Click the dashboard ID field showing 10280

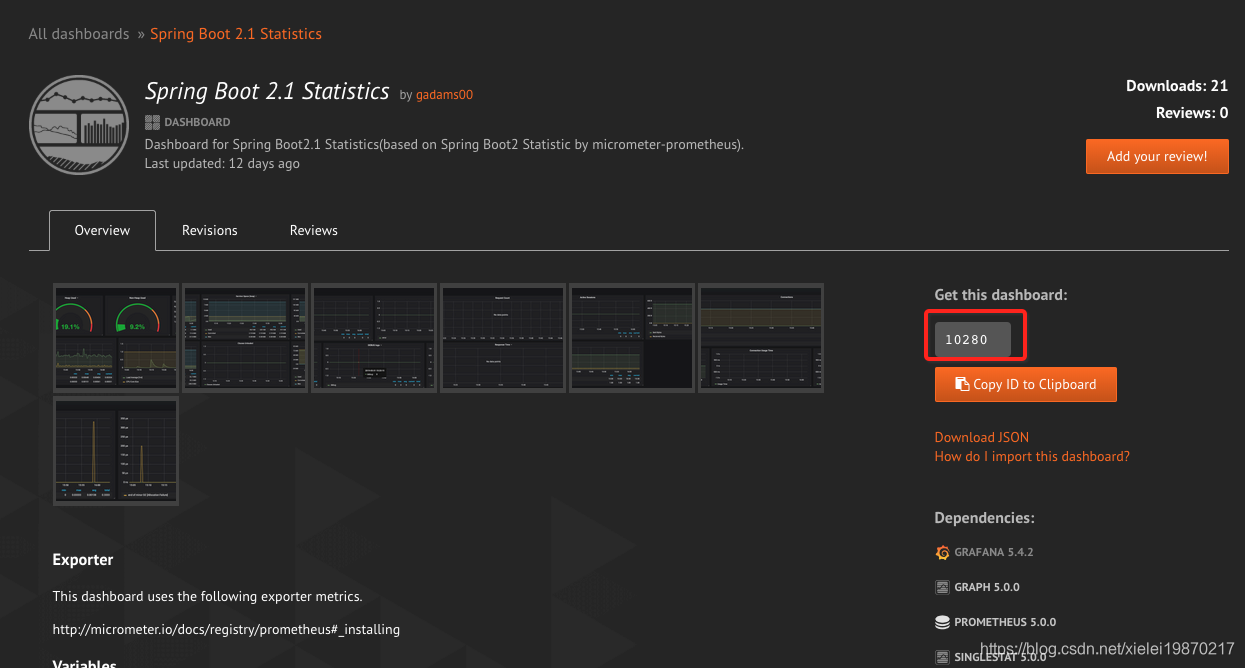[x=973, y=340]
